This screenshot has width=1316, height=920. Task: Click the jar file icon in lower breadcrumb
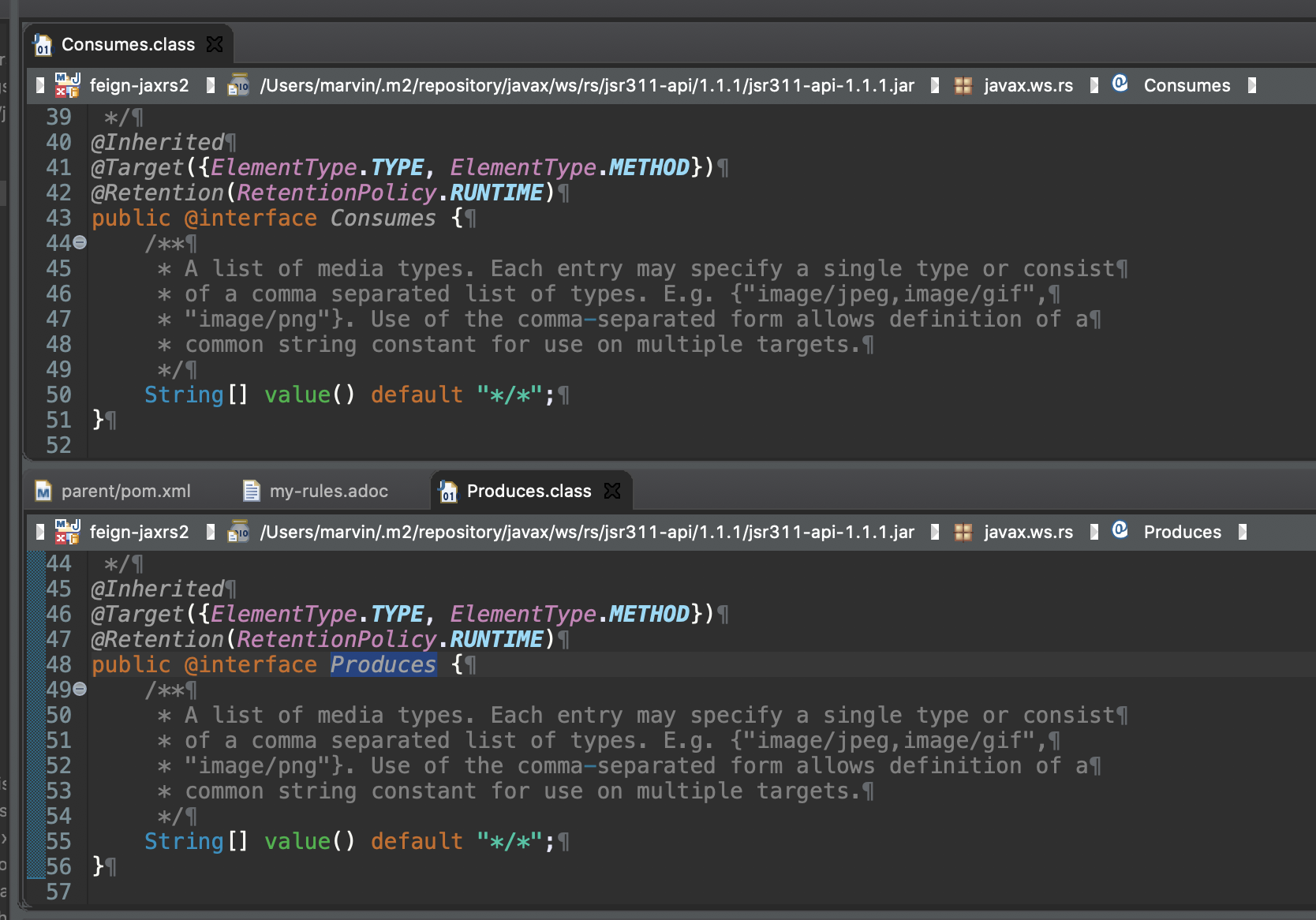(238, 532)
